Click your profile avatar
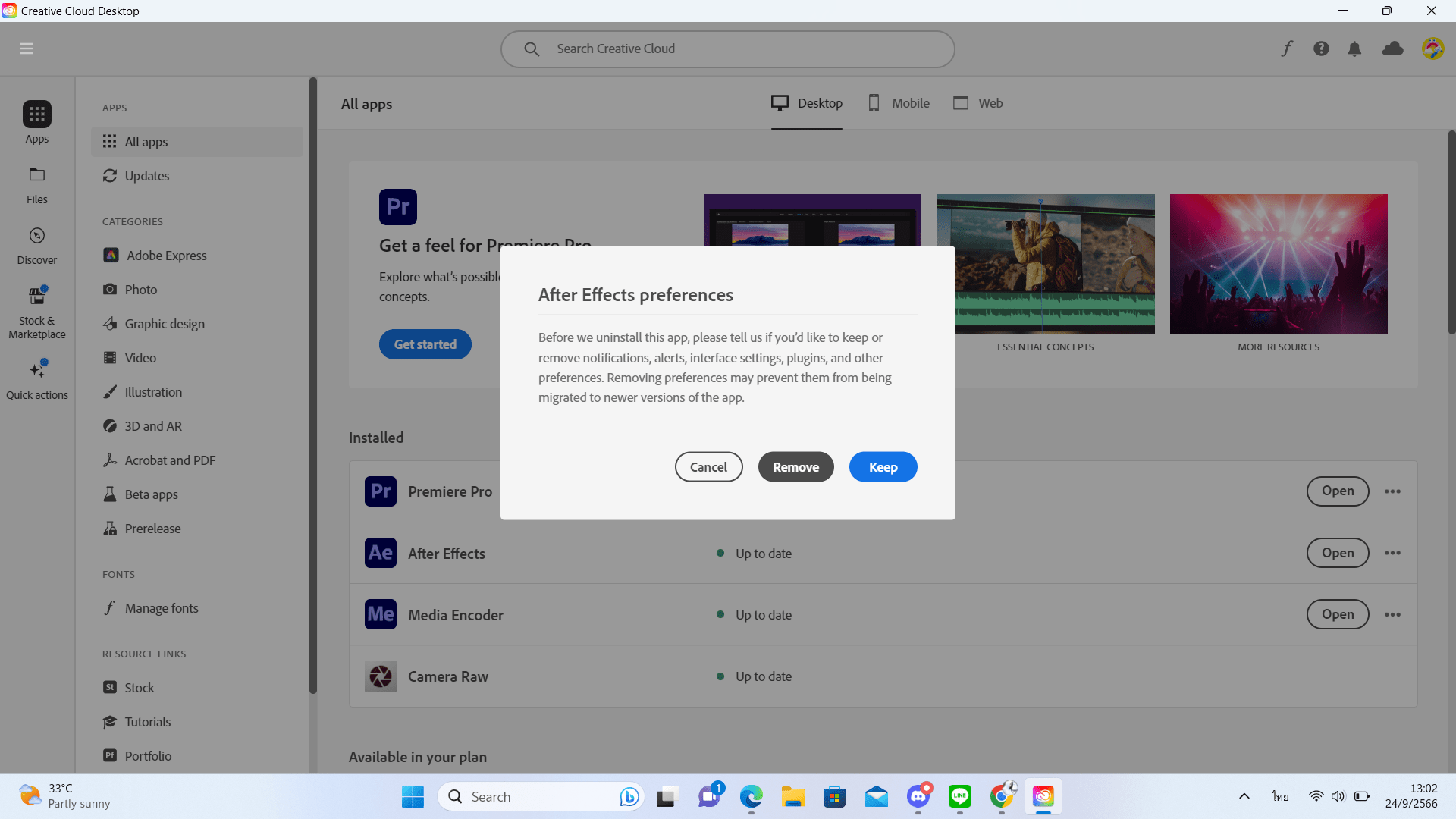 pyautogui.click(x=1432, y=49)
